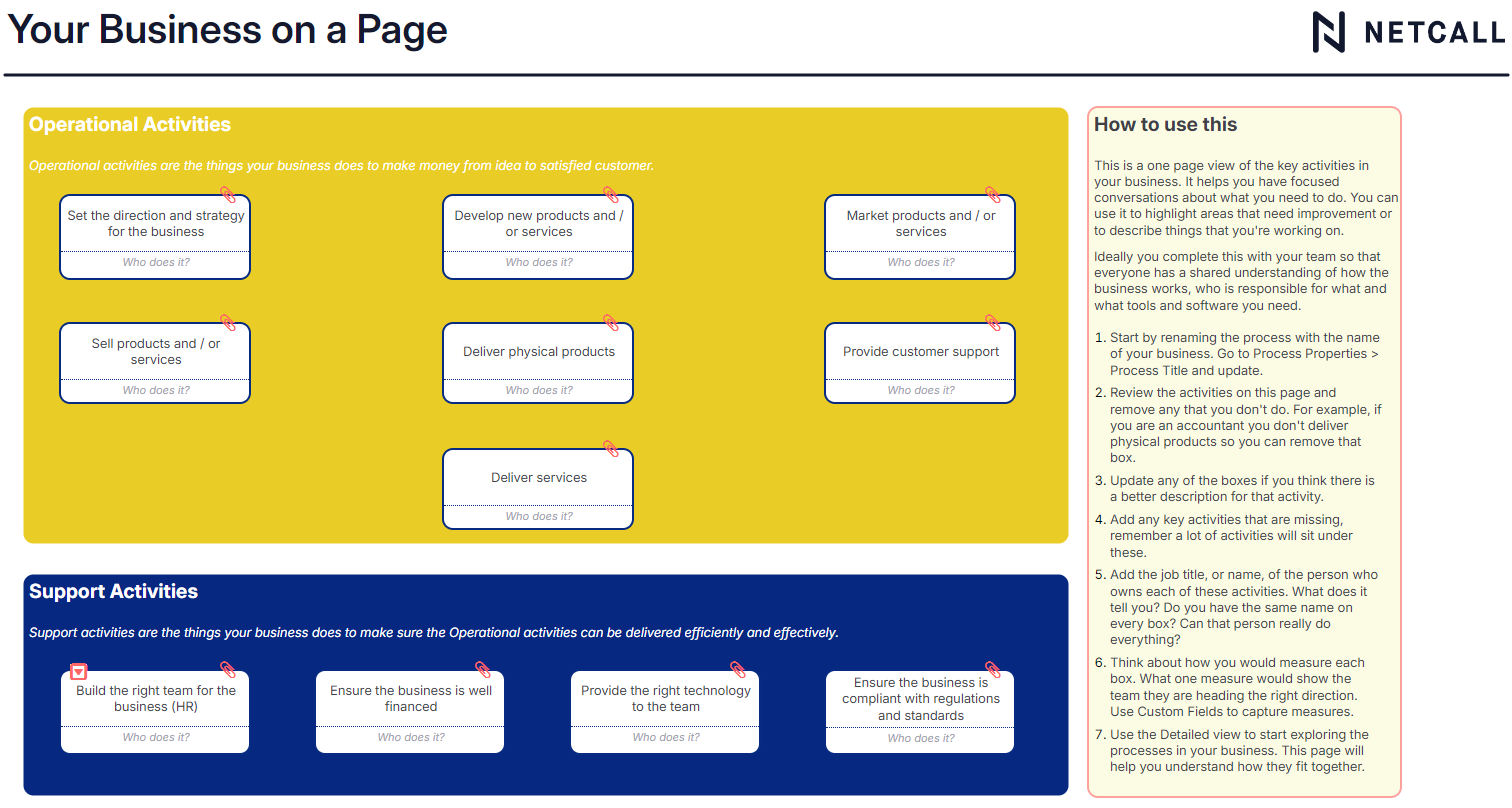Click 'Who does it?' under Market products

point(920,263)
